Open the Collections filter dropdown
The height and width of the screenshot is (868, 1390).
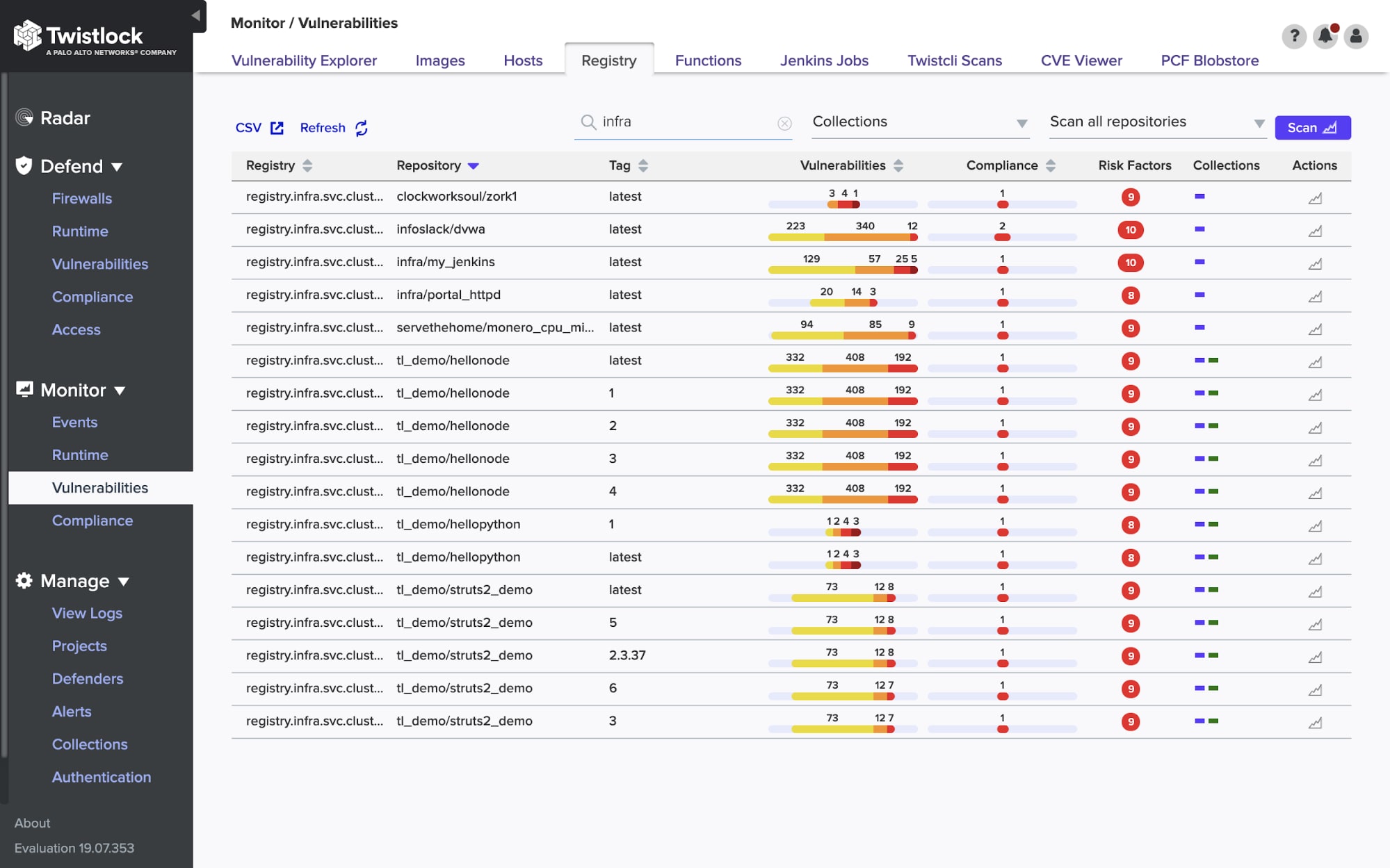pyautogui.click(x=919, y=122)
